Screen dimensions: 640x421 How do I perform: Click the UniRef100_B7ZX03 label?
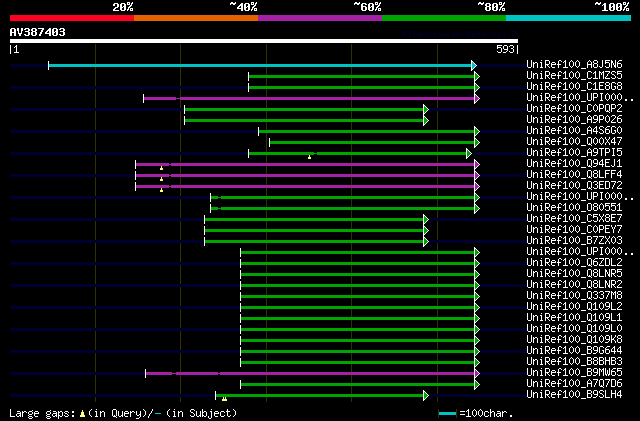574,241
